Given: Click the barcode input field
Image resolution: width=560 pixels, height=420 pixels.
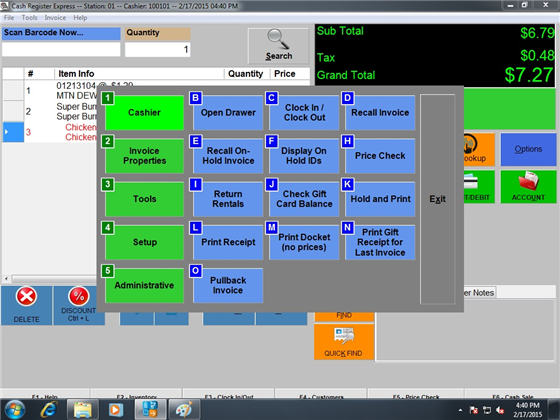Looking at the screenshot, I should pos(61,49).
